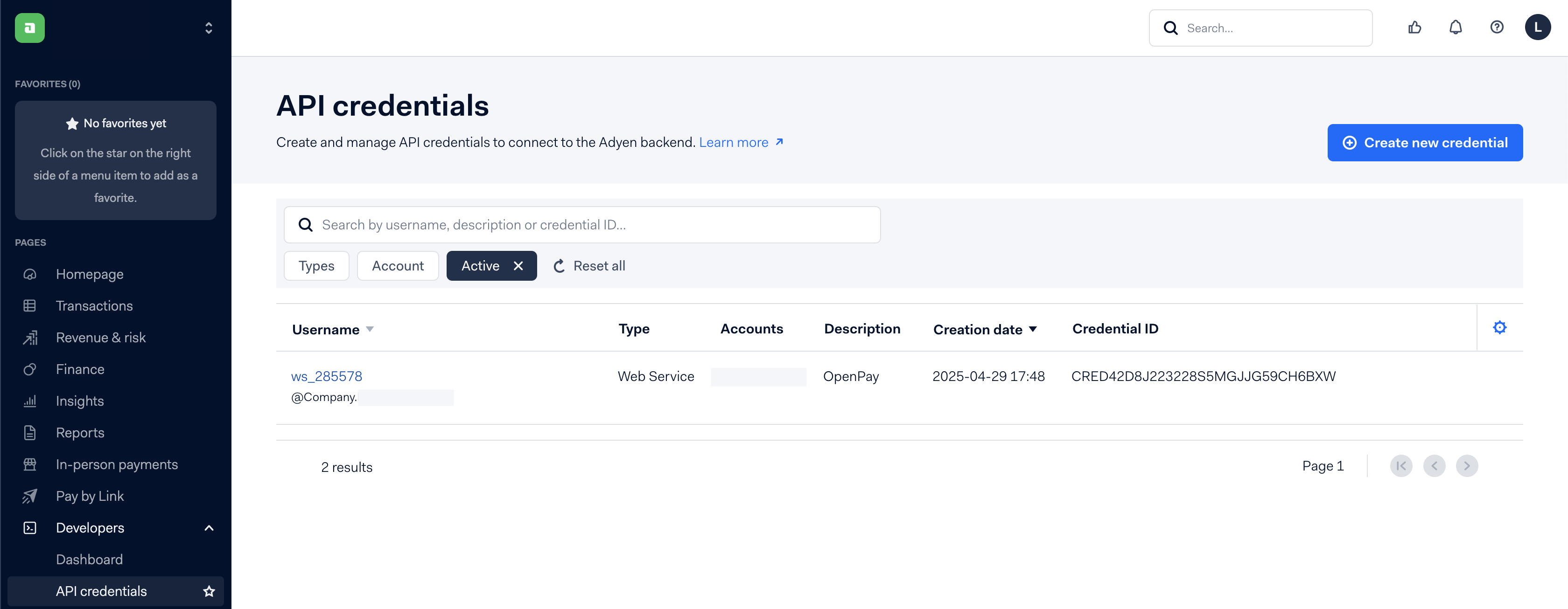Click the Credential ID column header
This screenshot has width=1568, height=609.
coord(1115,329)
